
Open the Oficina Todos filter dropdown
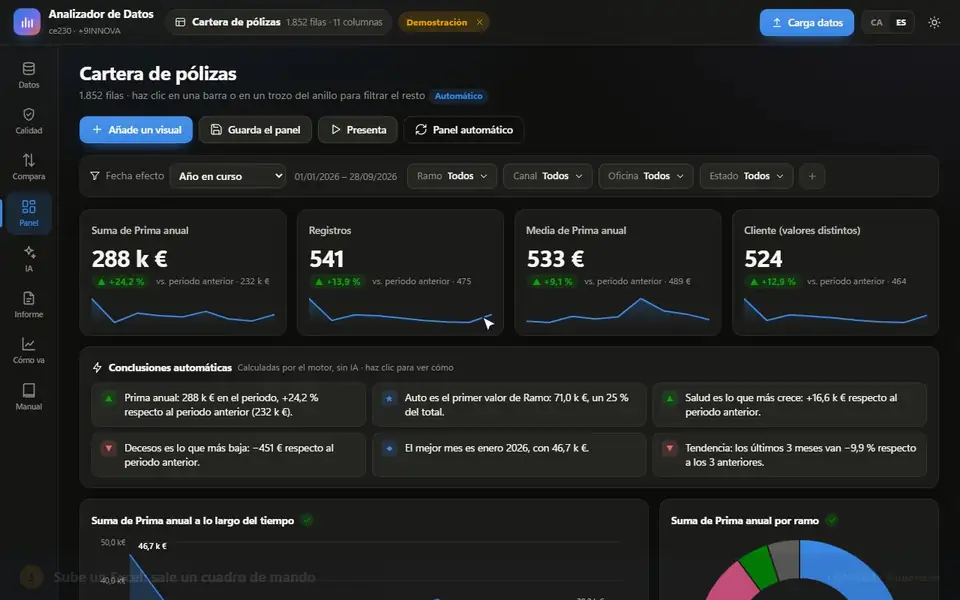(x=645, y=176)
